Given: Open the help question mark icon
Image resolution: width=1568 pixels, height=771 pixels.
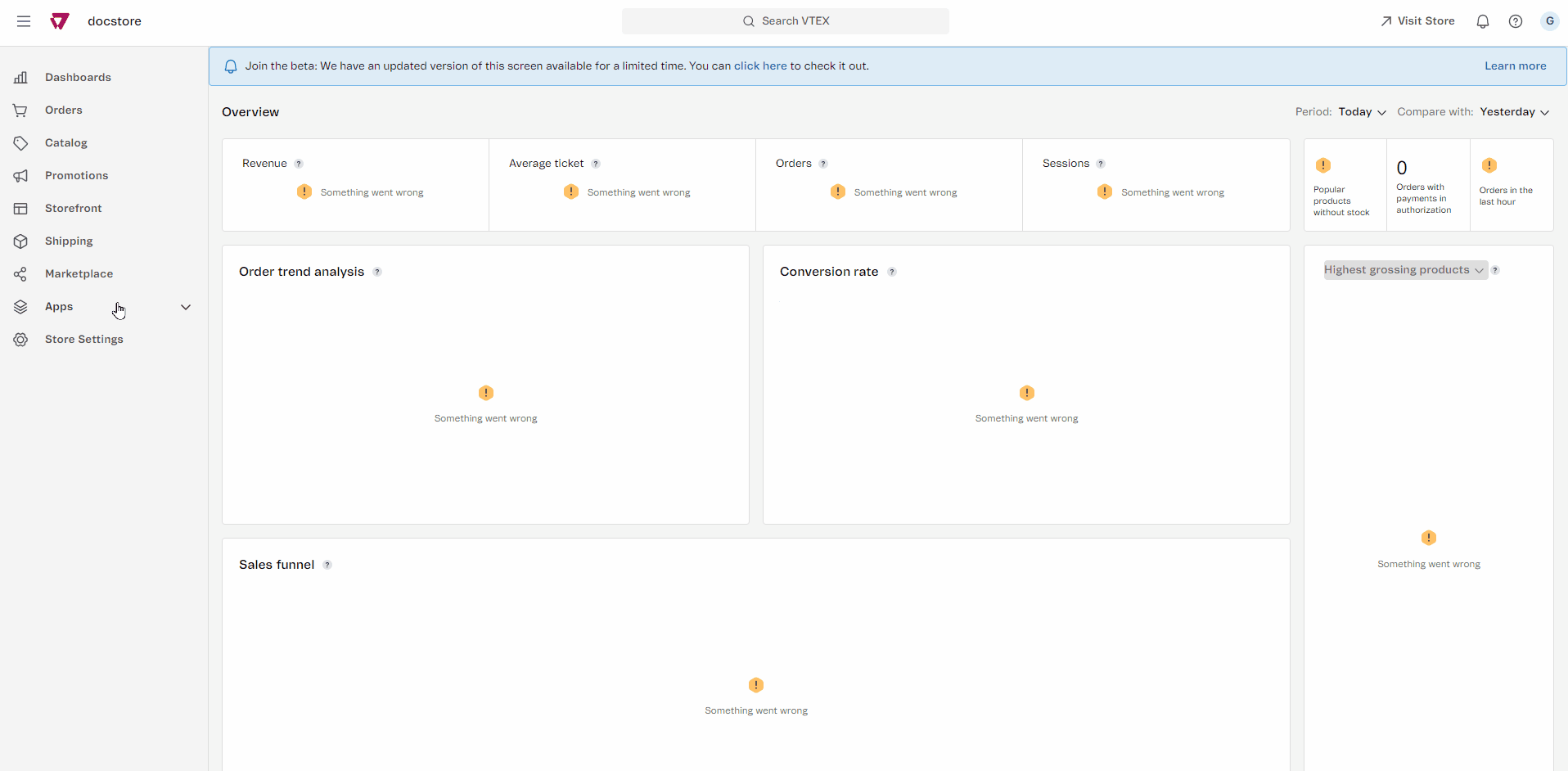Looking at the screenshot, I should [x=1515, y=21].
